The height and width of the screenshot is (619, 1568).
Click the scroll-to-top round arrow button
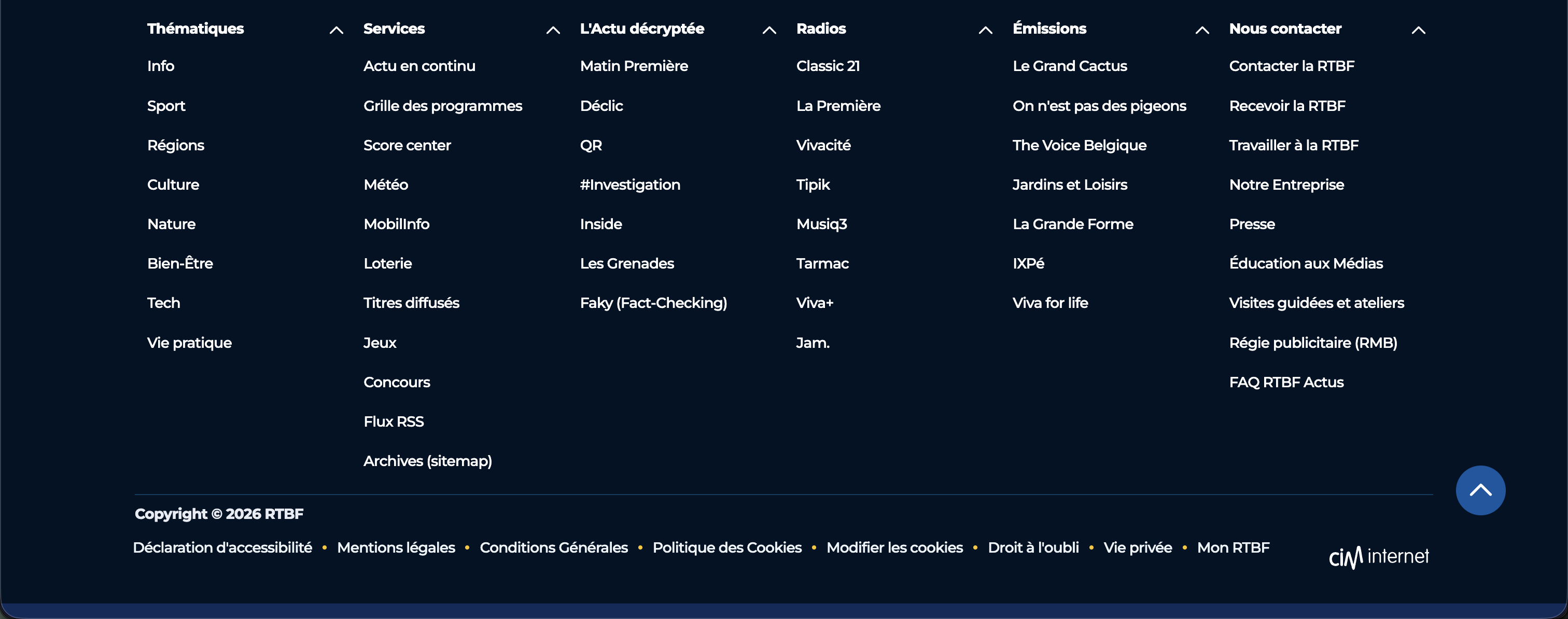1480,490
